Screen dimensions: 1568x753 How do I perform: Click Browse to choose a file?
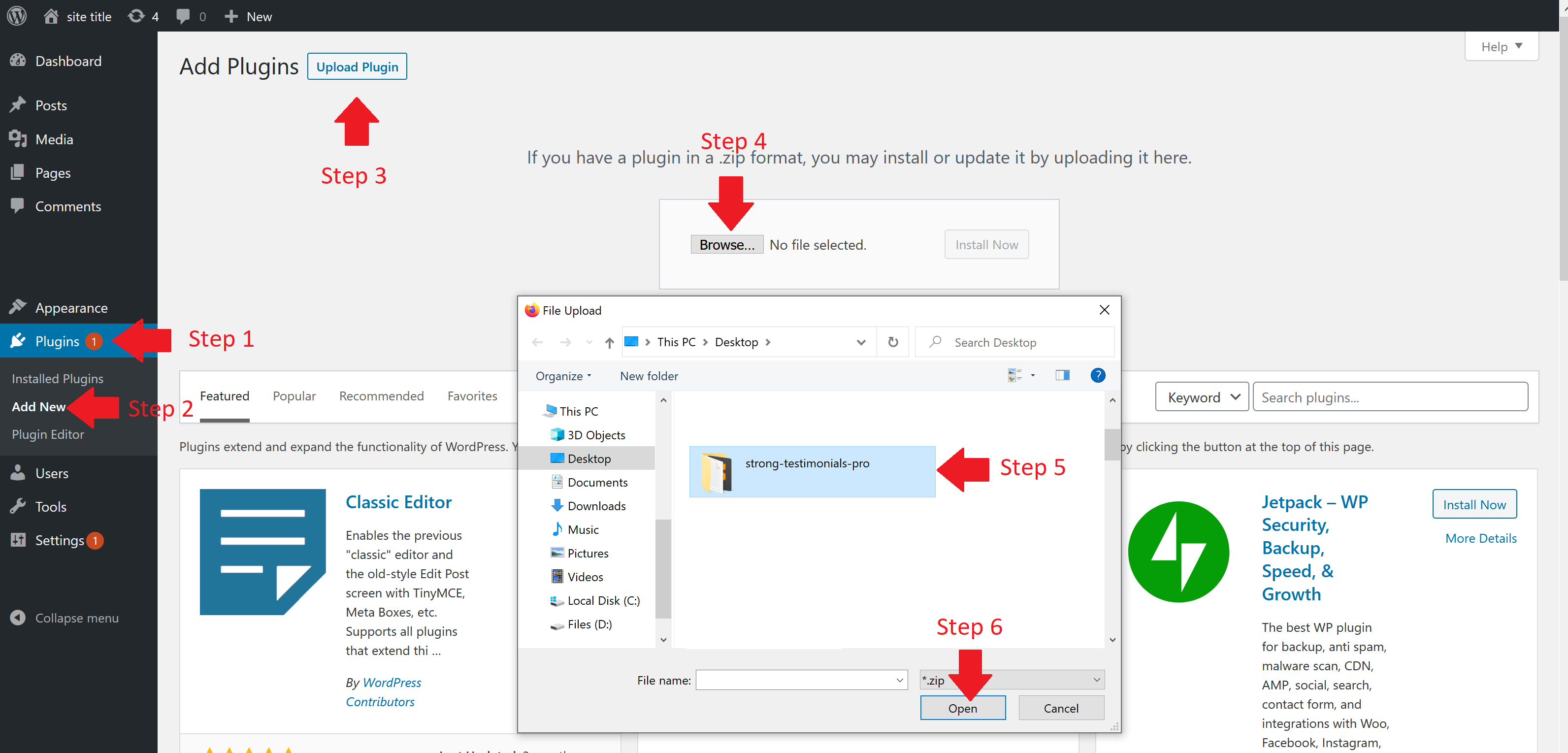click(x=726, y=245)
